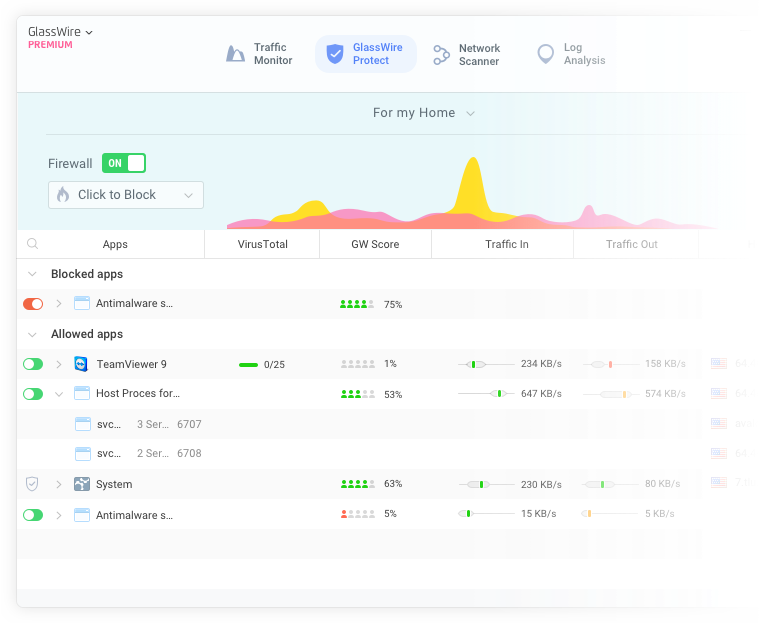The width and height of the screenshot is (760, 623).
Task: Click Host Process 647 KB/s traffic slider
Action: pyautogui.click(x=486, y=394)
